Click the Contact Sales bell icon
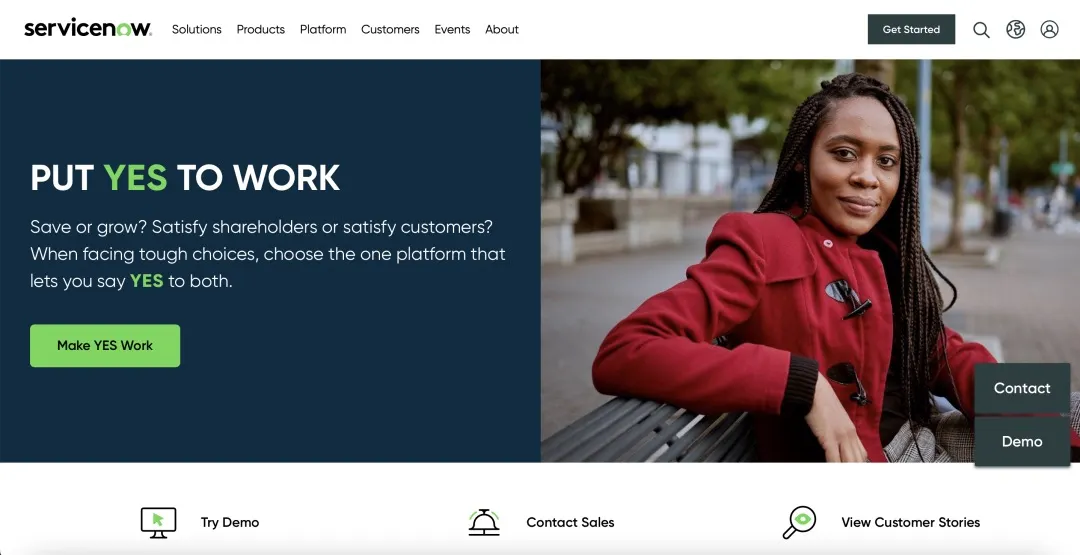Image resolution: width=1080 pixels, height=555 pixels. click(484, 522)
